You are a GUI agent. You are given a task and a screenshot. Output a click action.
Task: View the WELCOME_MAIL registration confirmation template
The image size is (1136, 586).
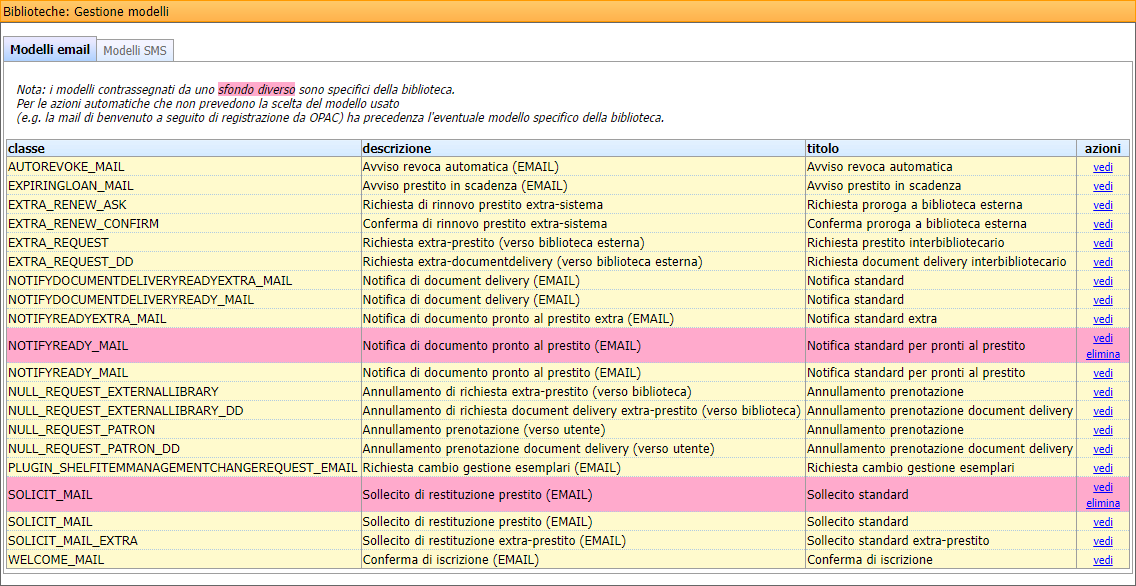(x=1102, y=560)
